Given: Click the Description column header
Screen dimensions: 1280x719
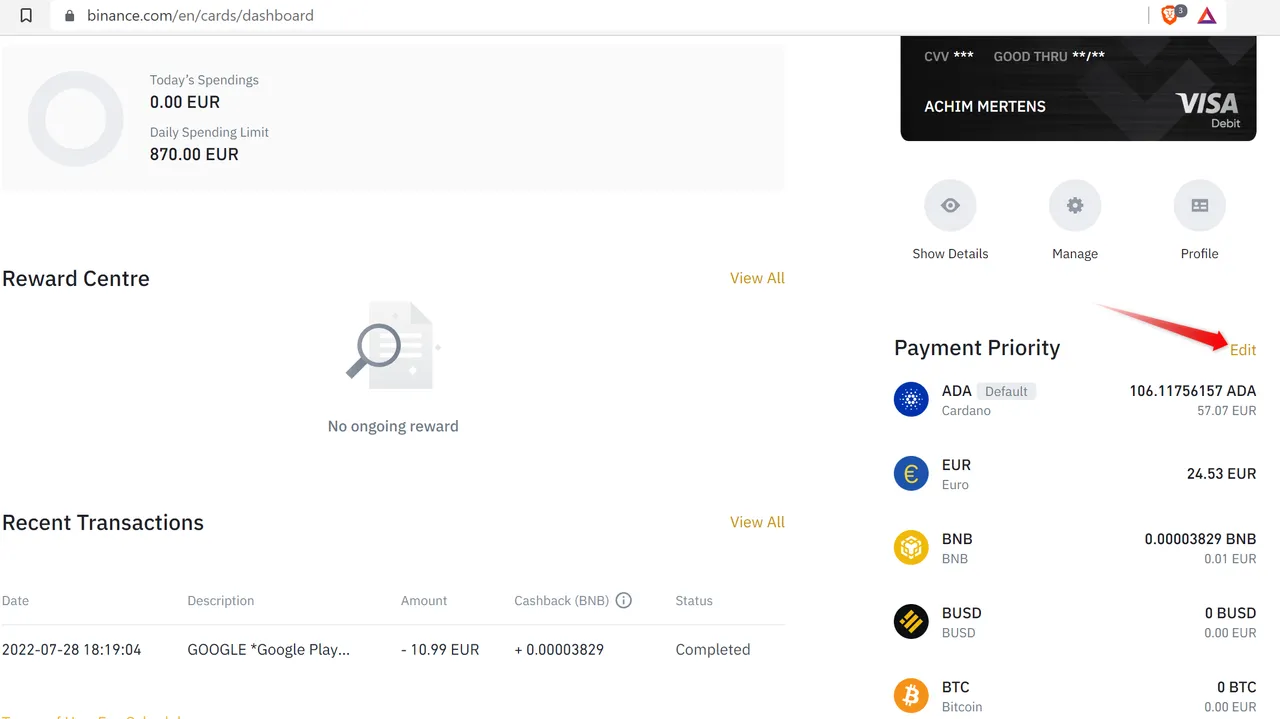Looking at the screenshot, I should 221,601.
